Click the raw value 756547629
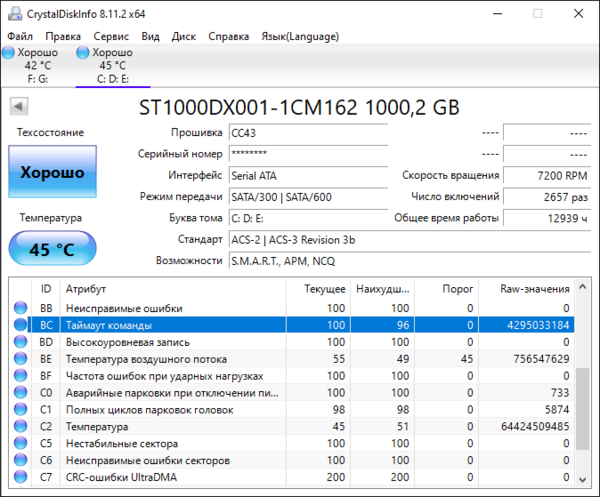The width and height of the screenshot is (600, 497). tap(541, 358)
